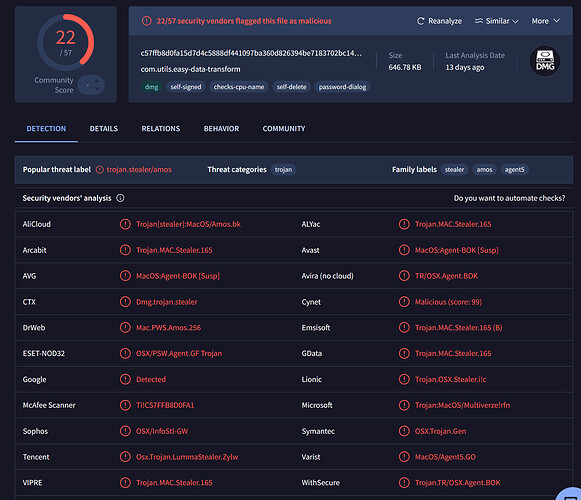581x500 pixels.
Task: Click the McAfee detection Ti!C57FFB8D0FA1
Action: click(165, 405)
